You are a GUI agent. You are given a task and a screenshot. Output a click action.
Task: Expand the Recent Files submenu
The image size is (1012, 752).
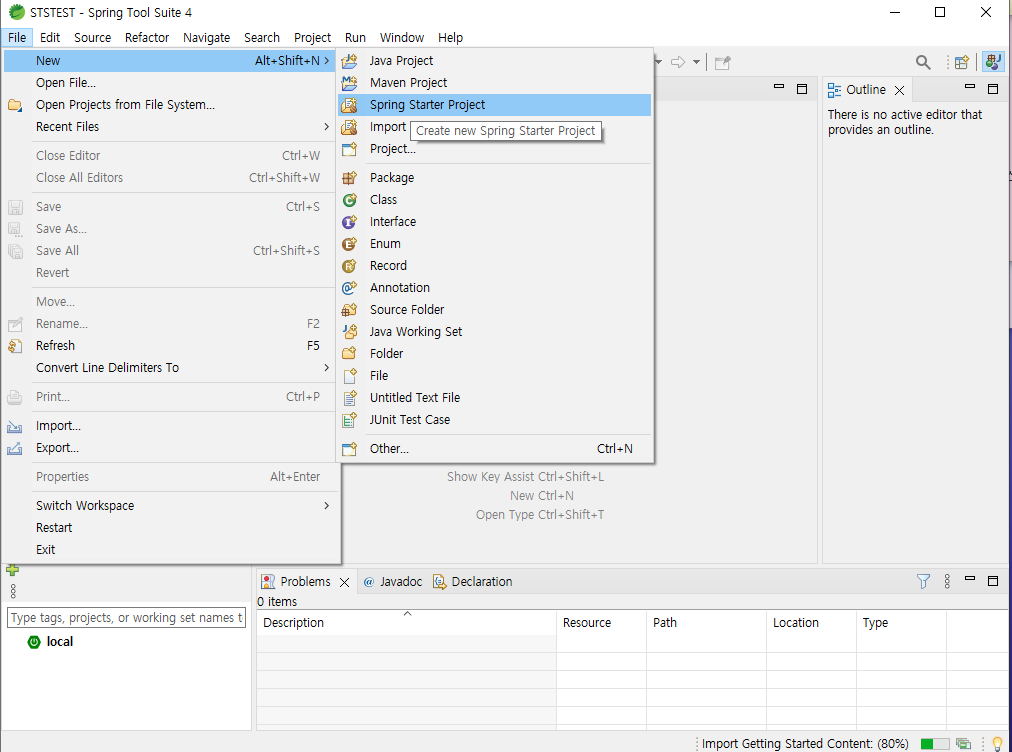tap(171, 127)
